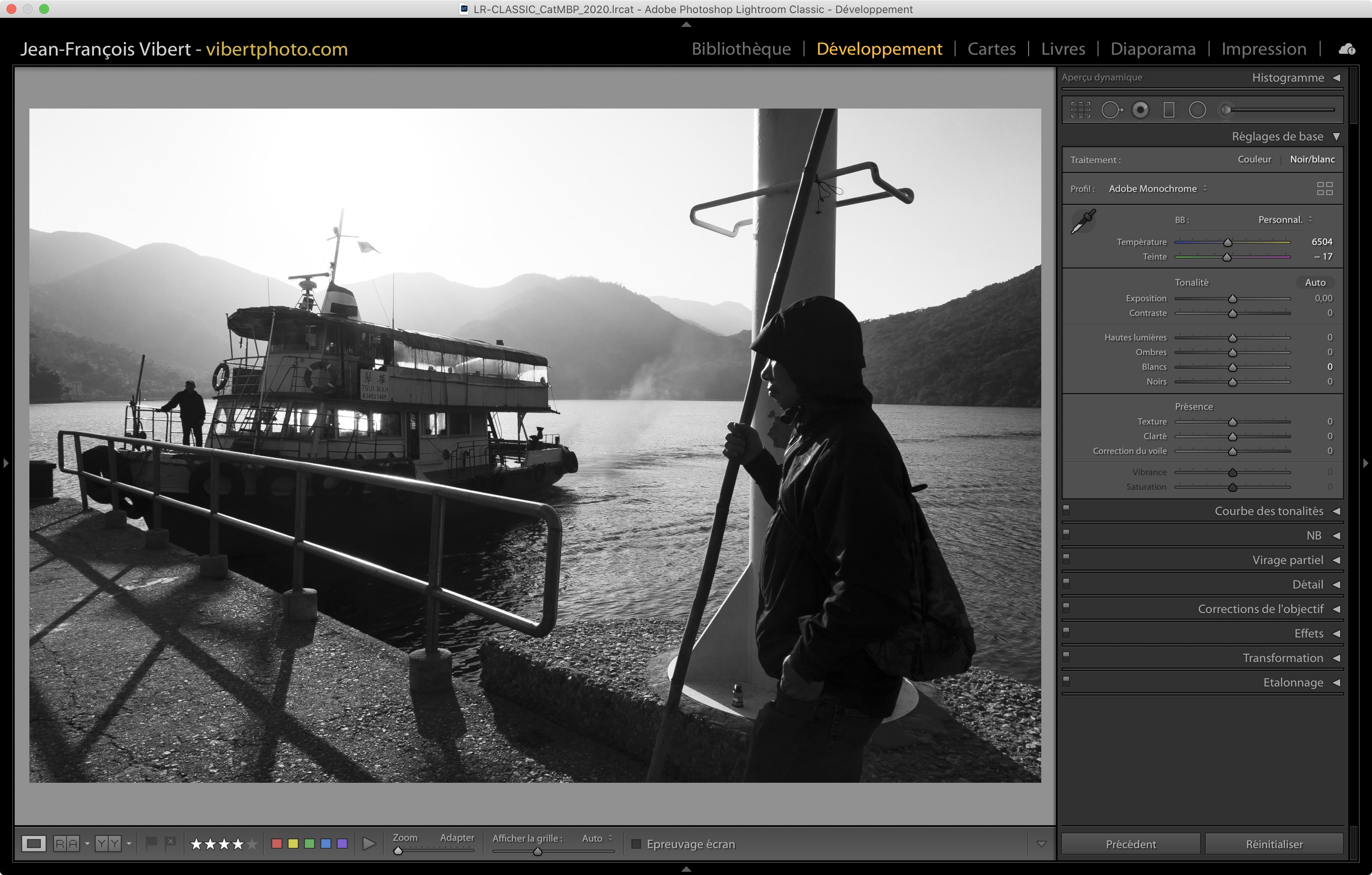Pick the White Balance eyedropper tool
This screenshot has height=875, width=1372.
click(1083, 221)
